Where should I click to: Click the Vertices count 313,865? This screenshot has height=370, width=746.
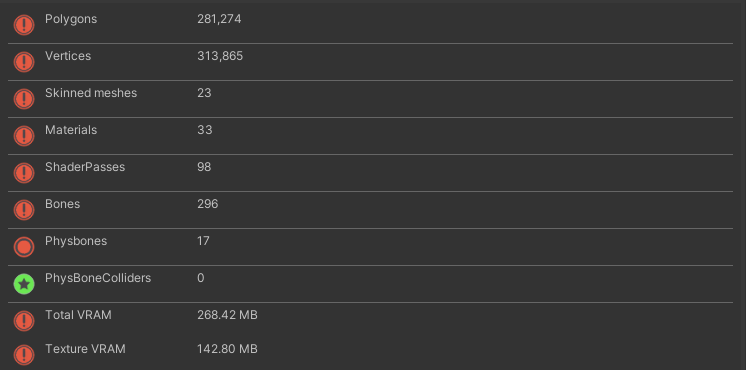(x=220, y=56)
